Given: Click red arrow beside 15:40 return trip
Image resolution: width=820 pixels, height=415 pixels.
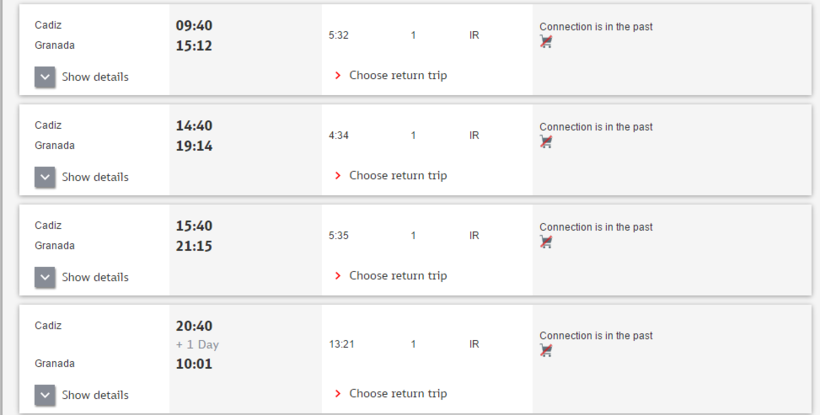Looking at the screenshot, I should [338, 275].
